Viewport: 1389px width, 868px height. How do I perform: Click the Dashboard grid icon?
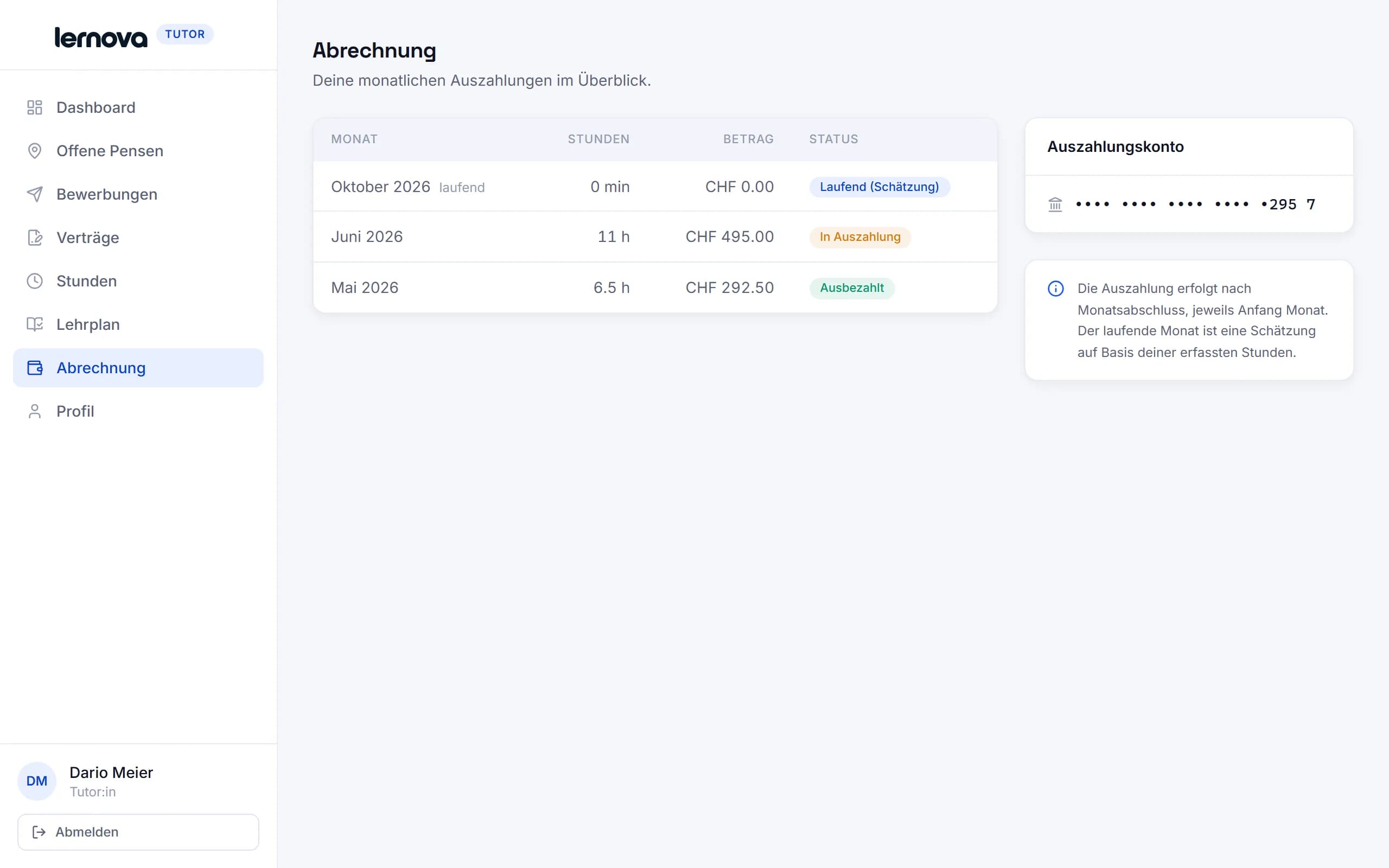coord(34,107)
